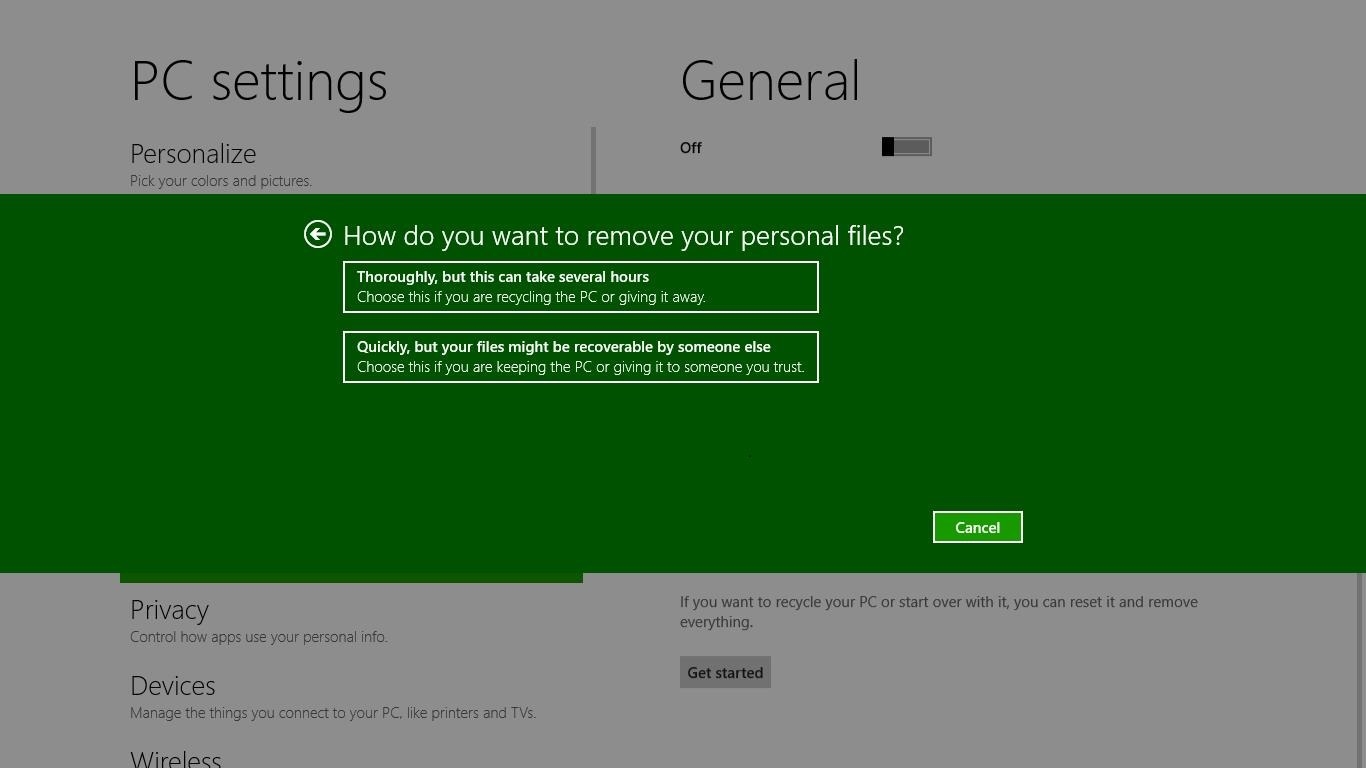This screenshot has width=1366, height=768.
Task: Open the Wireless settings section
Action: (175, 758)
